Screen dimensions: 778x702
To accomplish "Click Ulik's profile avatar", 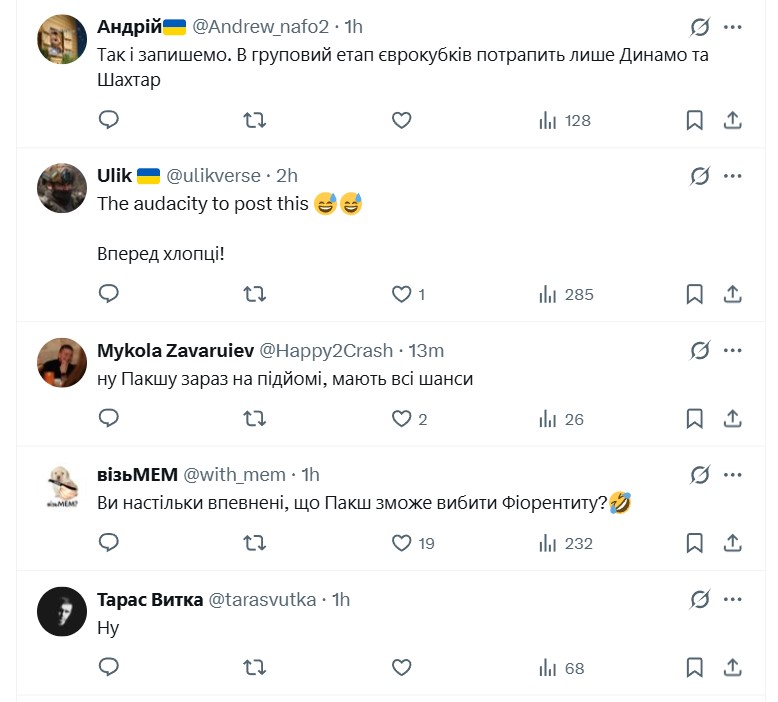I will pos(62,189).
